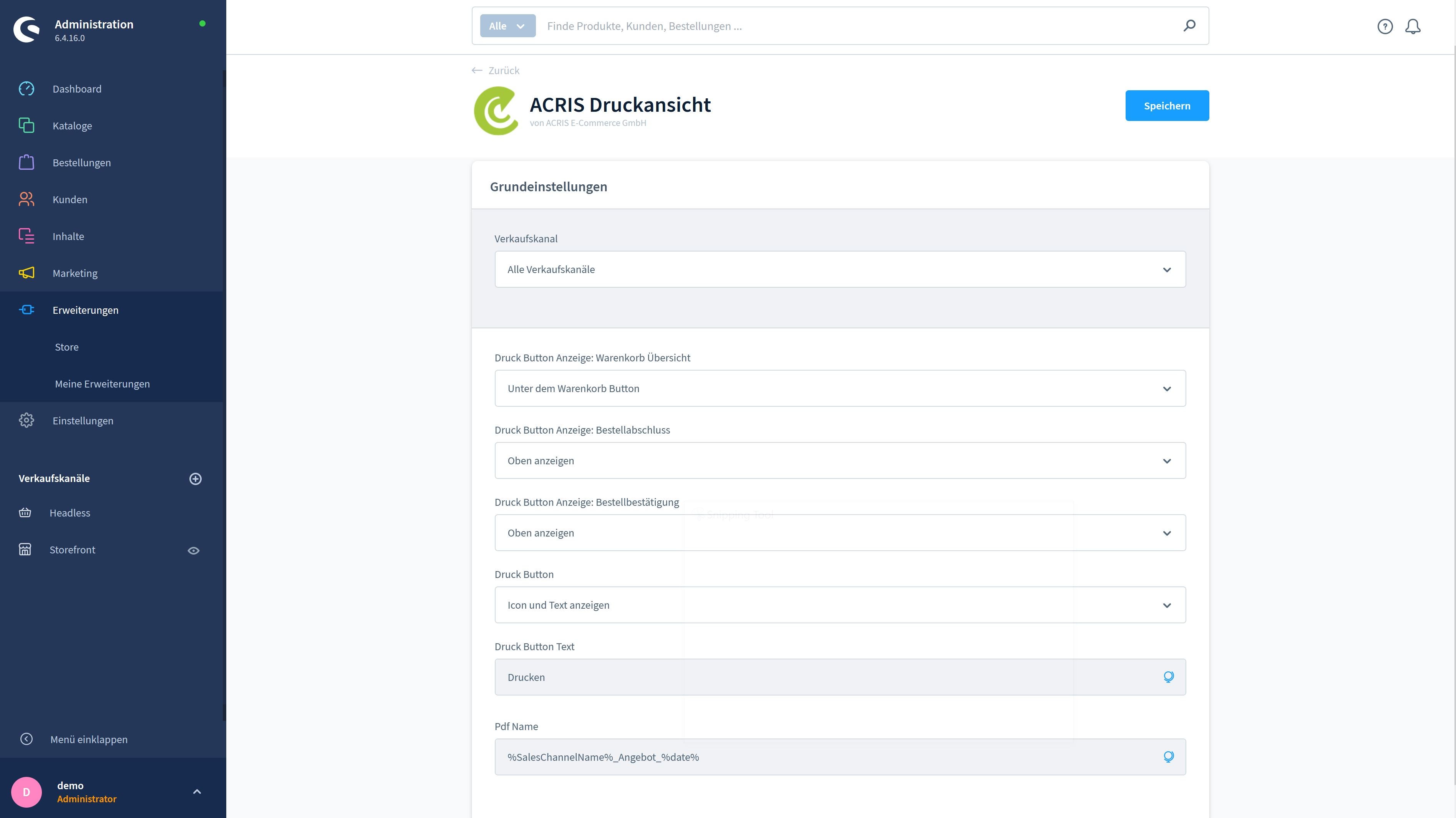Click the 'von ACRIS E-Commerce GmbH' text
Viewport: 1456px width, 818px height.
click(588, 123)
